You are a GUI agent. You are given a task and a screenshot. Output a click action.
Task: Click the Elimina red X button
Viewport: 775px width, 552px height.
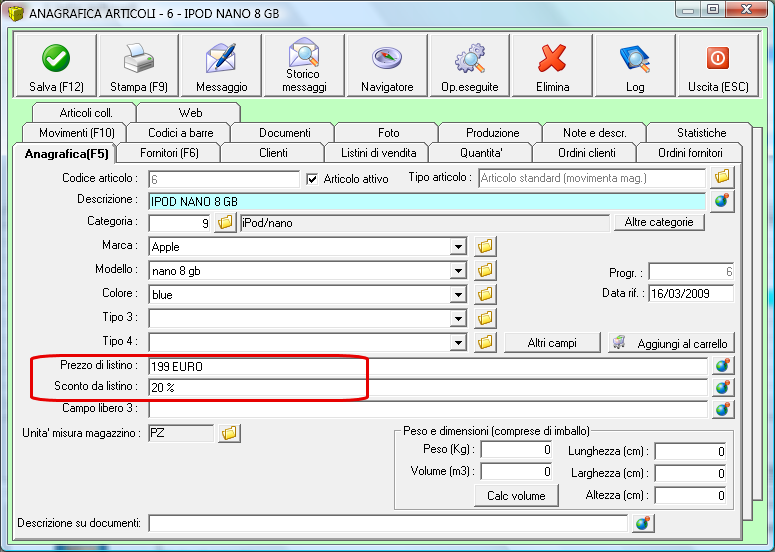pyautogui.click(x=553, y=65)
